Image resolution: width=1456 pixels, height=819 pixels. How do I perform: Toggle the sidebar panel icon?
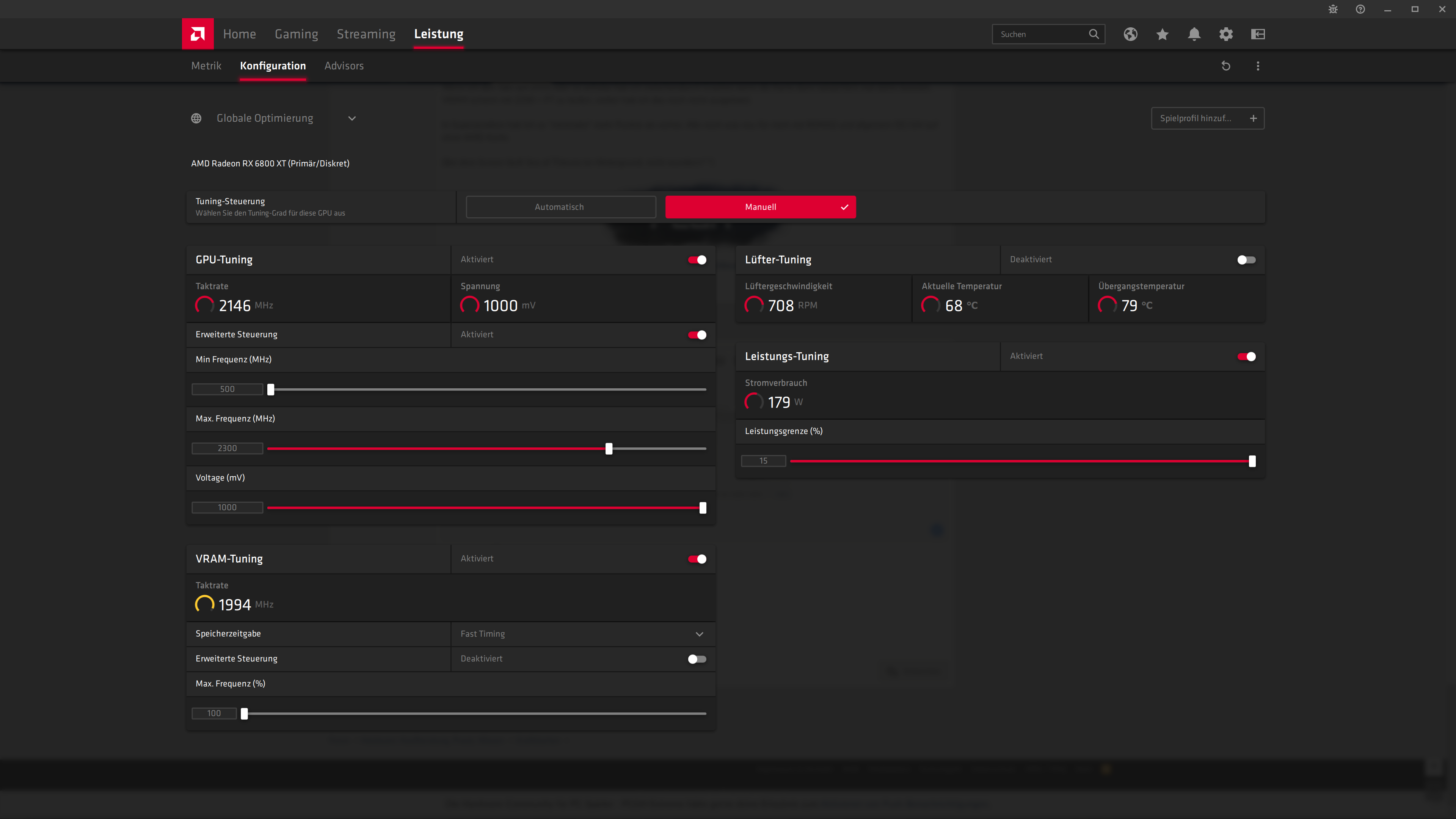click(x=1258, y=34)
